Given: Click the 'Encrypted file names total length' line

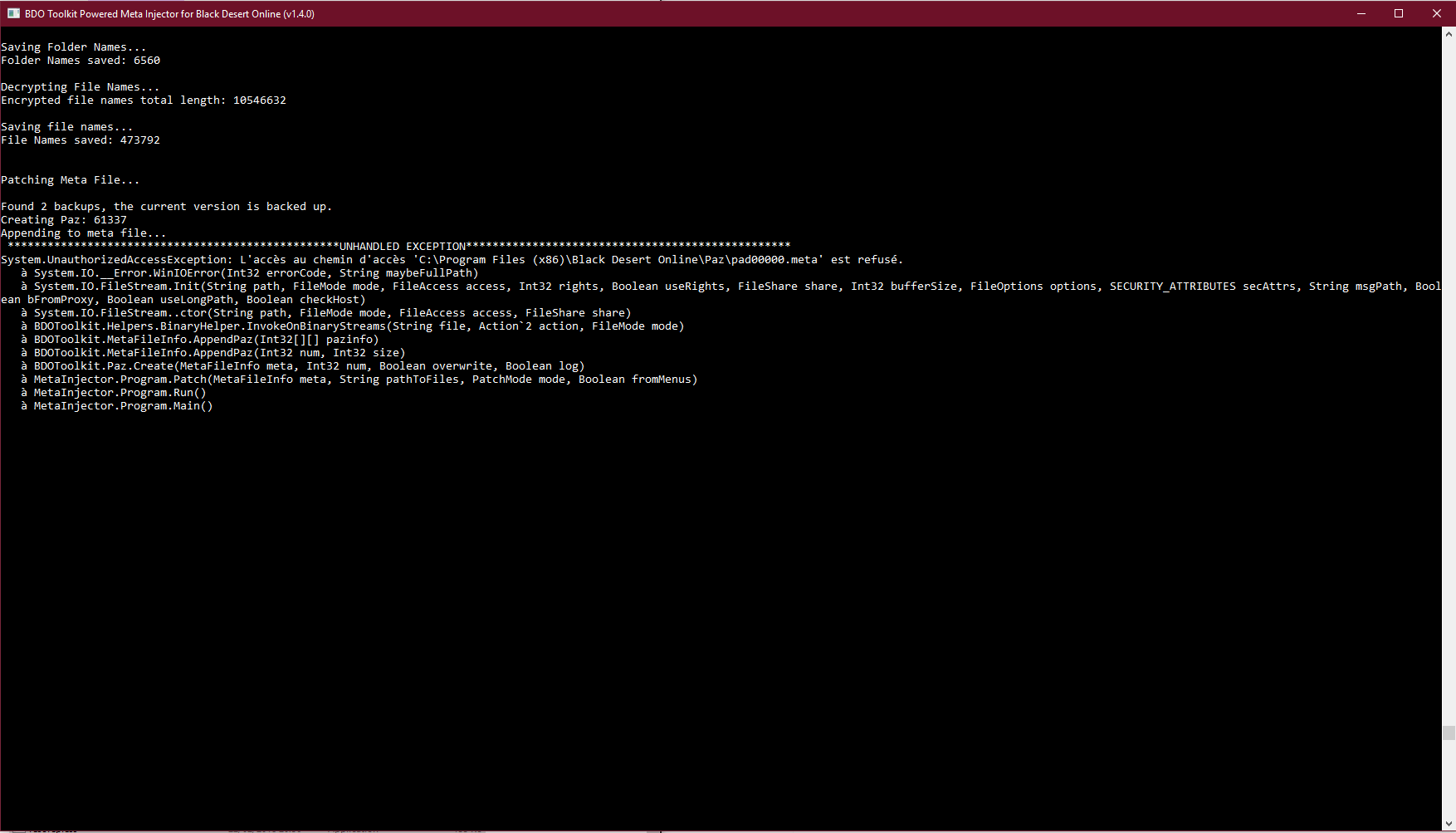Looking at the screenshot, I should point(144,100).
